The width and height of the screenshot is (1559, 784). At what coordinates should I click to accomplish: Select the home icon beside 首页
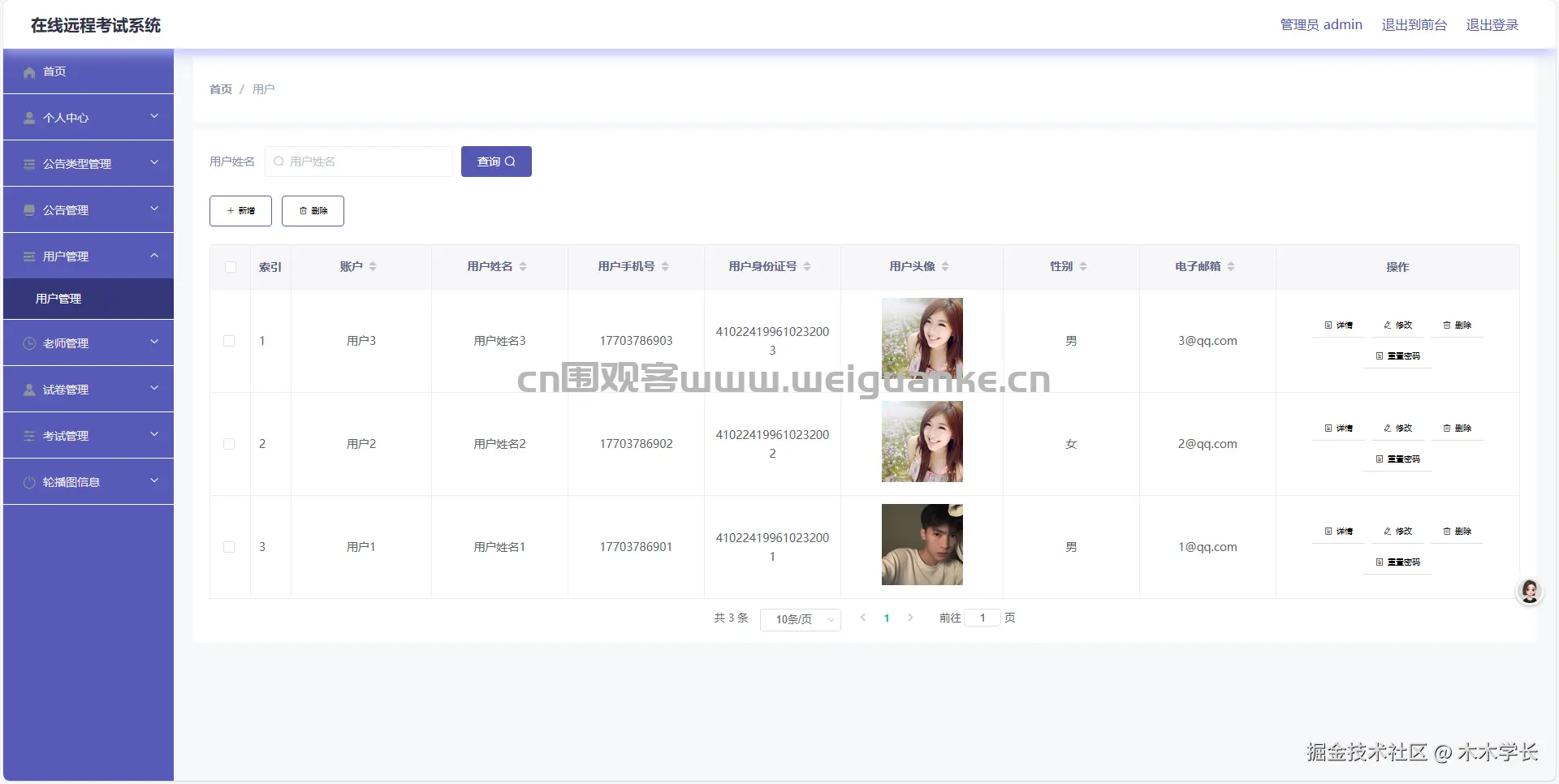[x=30, y=72]
